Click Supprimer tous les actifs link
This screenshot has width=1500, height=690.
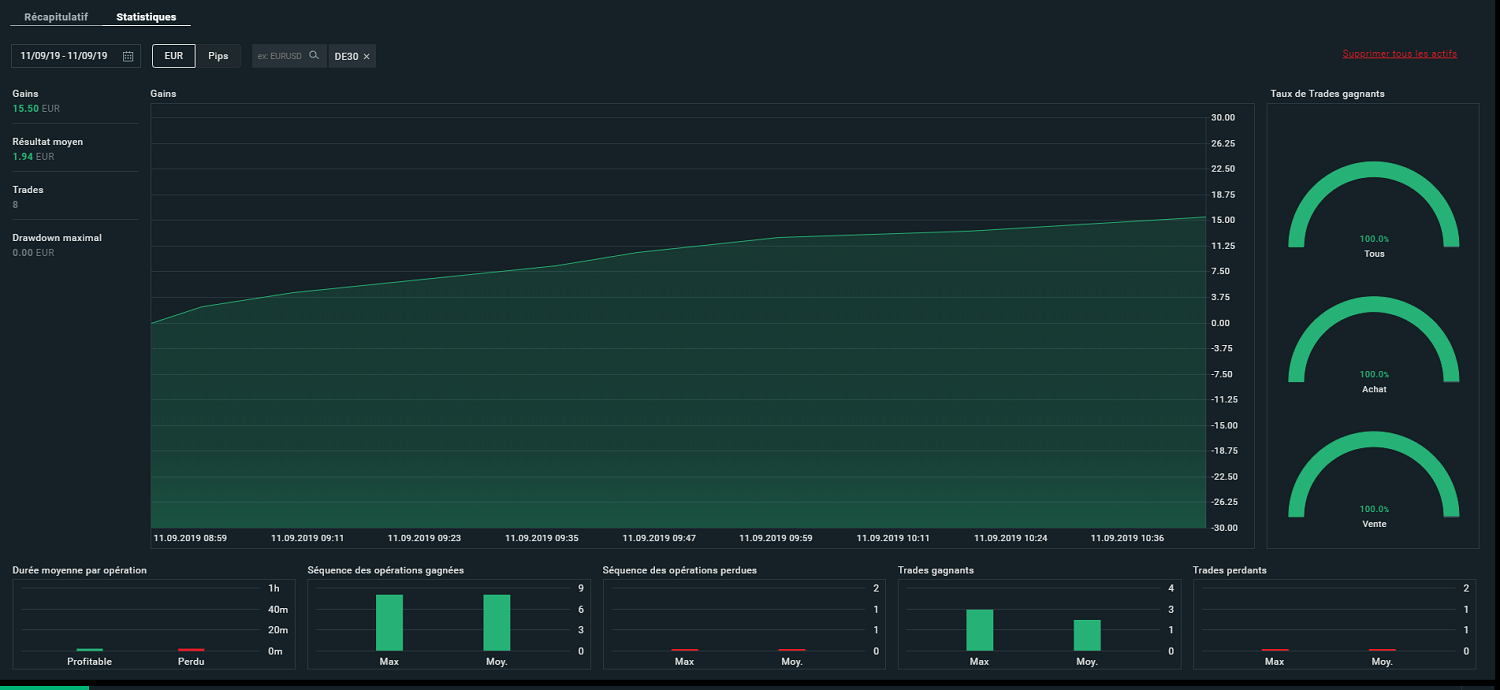1399,54
